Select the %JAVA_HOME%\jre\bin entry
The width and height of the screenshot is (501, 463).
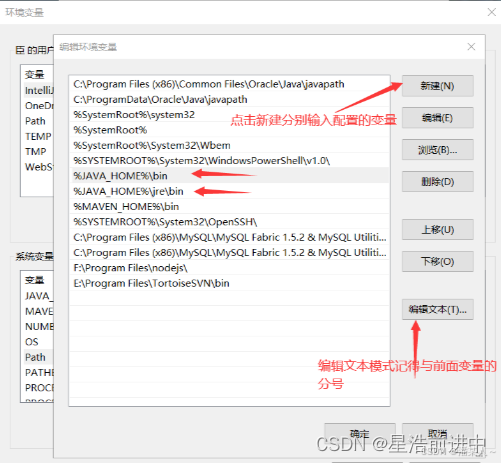(229, 191)
